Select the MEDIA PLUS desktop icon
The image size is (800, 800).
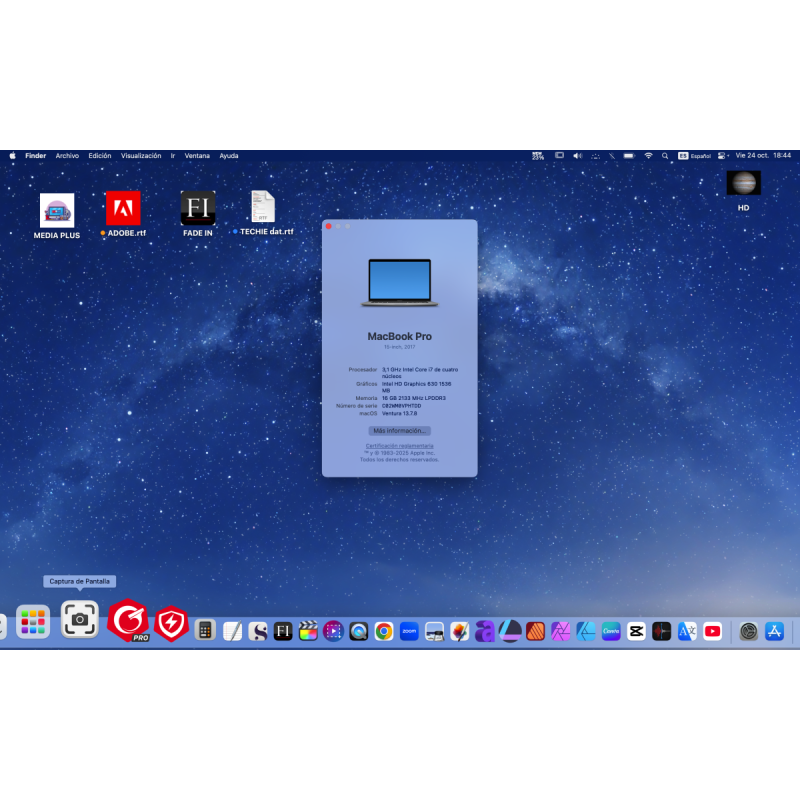click(x=57, y=216)
